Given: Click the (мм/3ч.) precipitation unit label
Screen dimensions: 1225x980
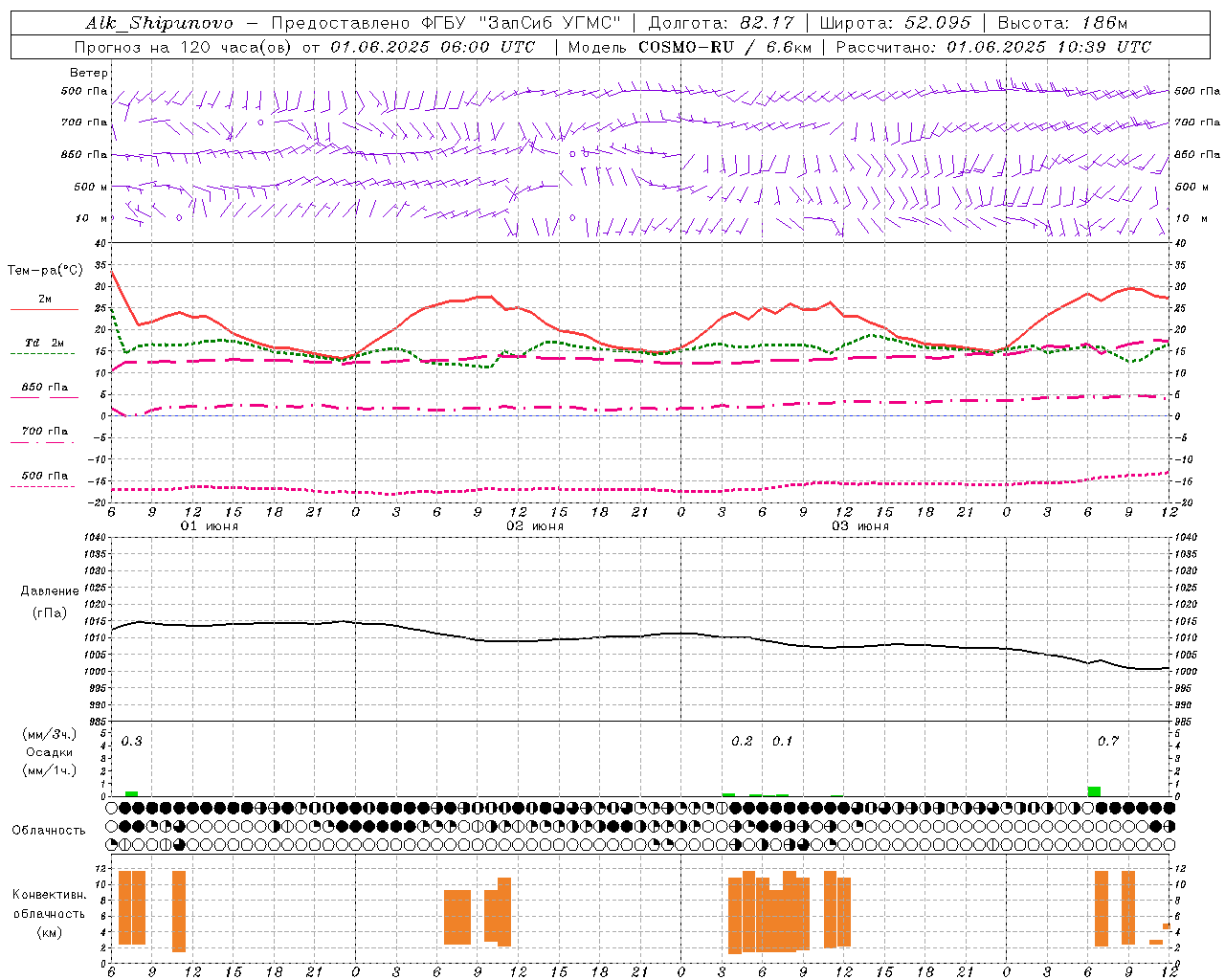Looking at the screenshot, I should pos(50,734).
